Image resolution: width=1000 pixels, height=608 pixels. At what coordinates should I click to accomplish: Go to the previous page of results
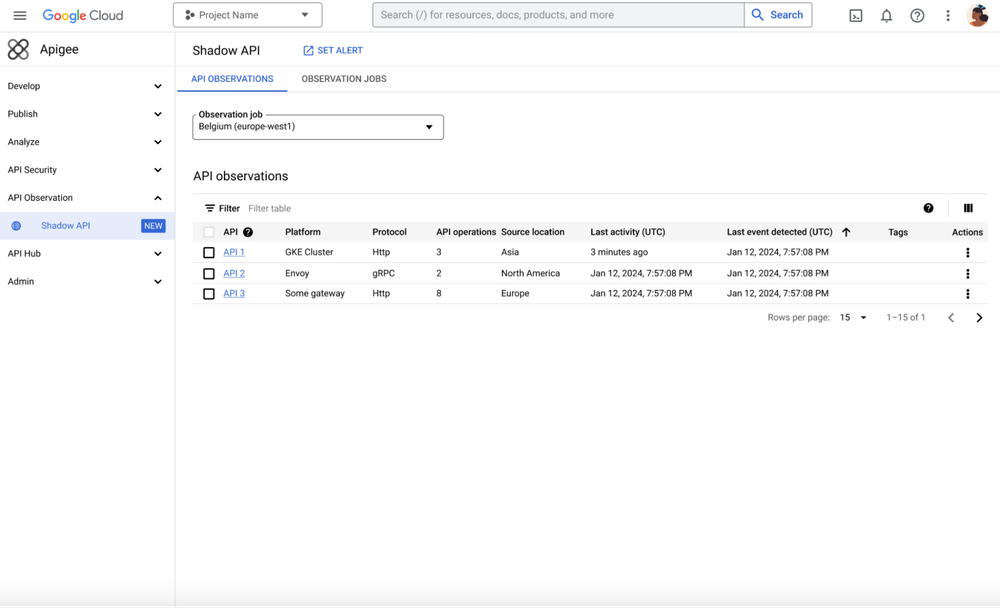[951, 318]
